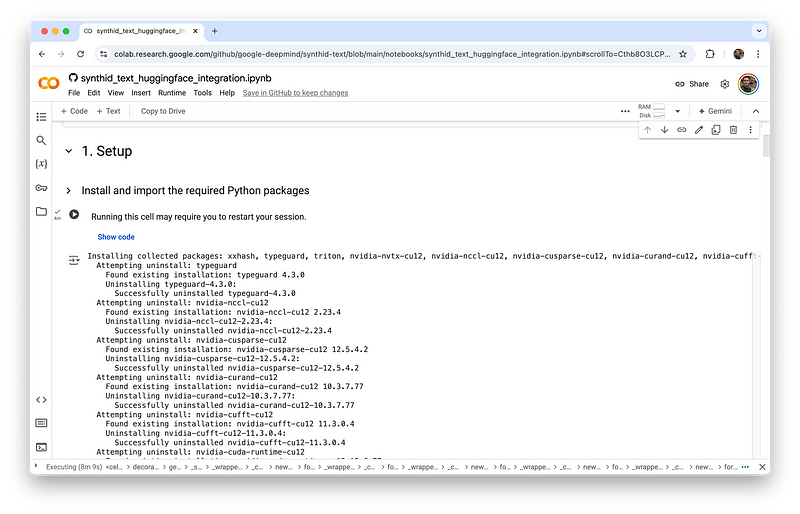Reload the browser page
Image resolution: width=800 pixels, height=514 pixels.
click(81, 54)
